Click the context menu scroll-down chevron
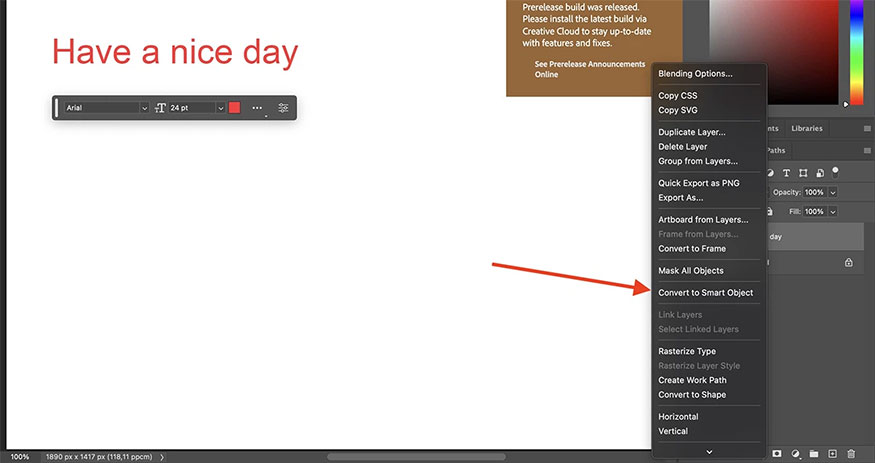 coord(709,452)
